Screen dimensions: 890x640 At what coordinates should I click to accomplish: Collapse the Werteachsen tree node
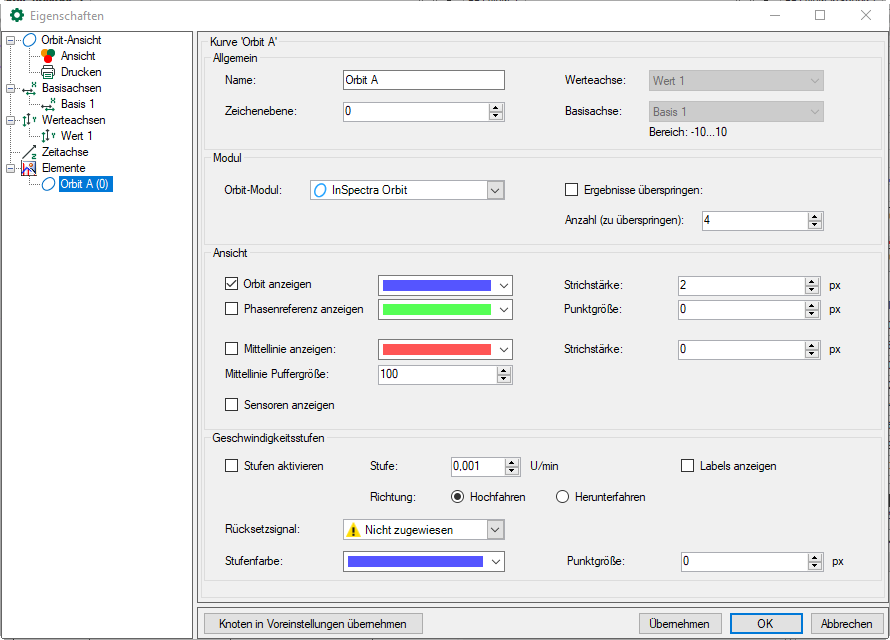10,120
